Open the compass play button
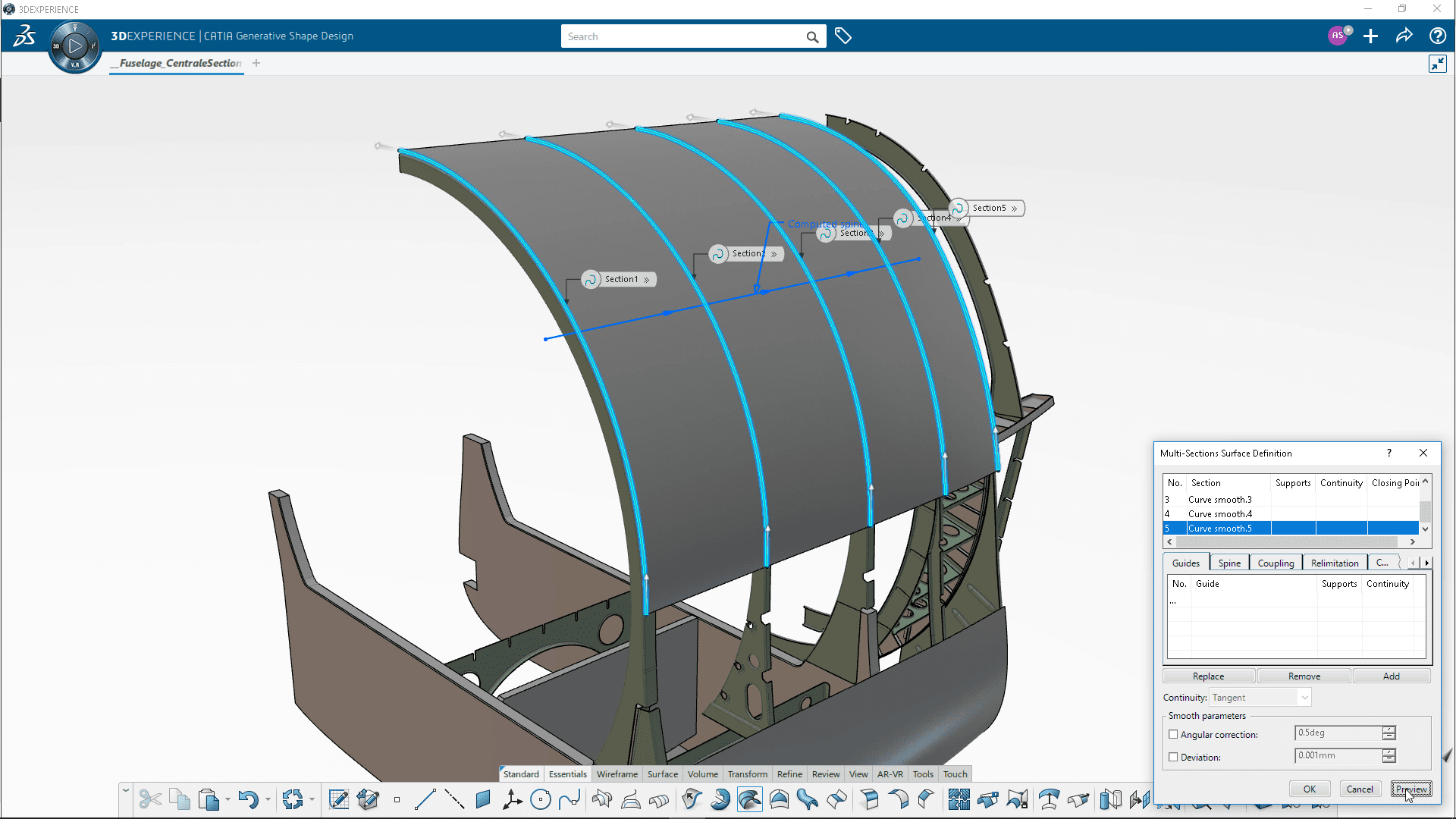The width and height of the screenshot is (1456, 819). (x=74, y=46)
